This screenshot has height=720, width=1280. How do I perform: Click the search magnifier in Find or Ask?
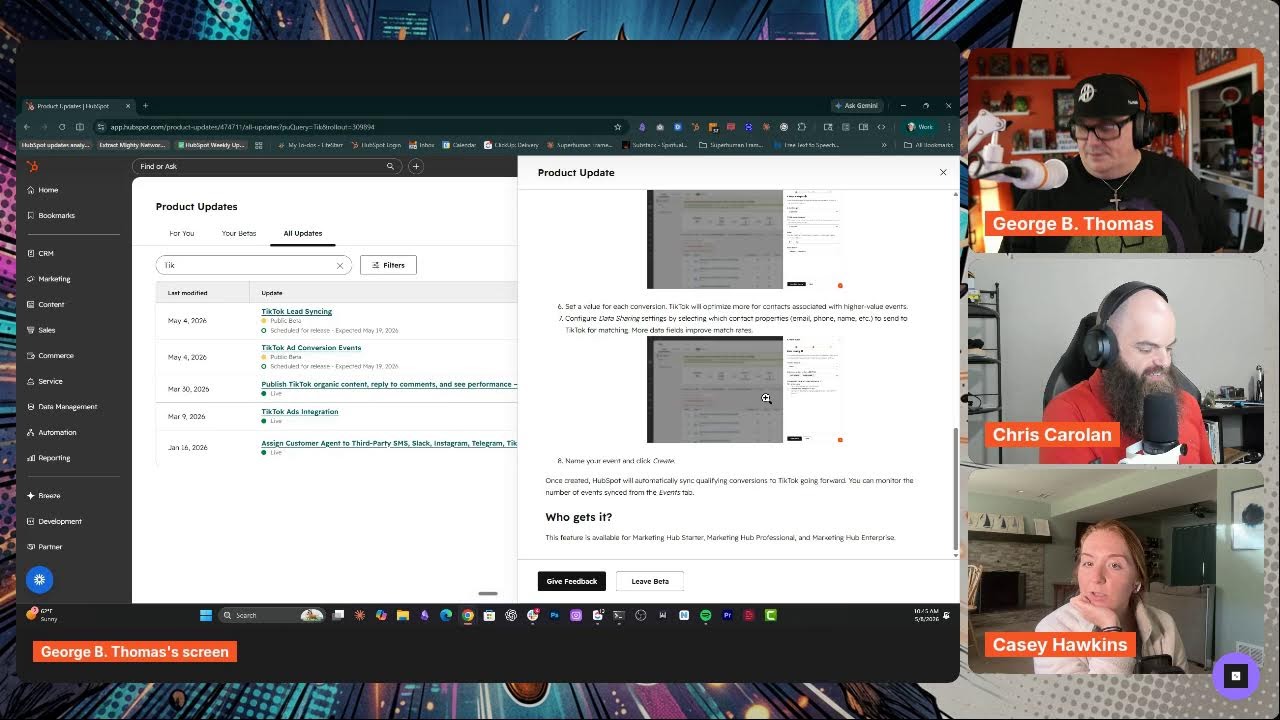click(x=390, y=166)
